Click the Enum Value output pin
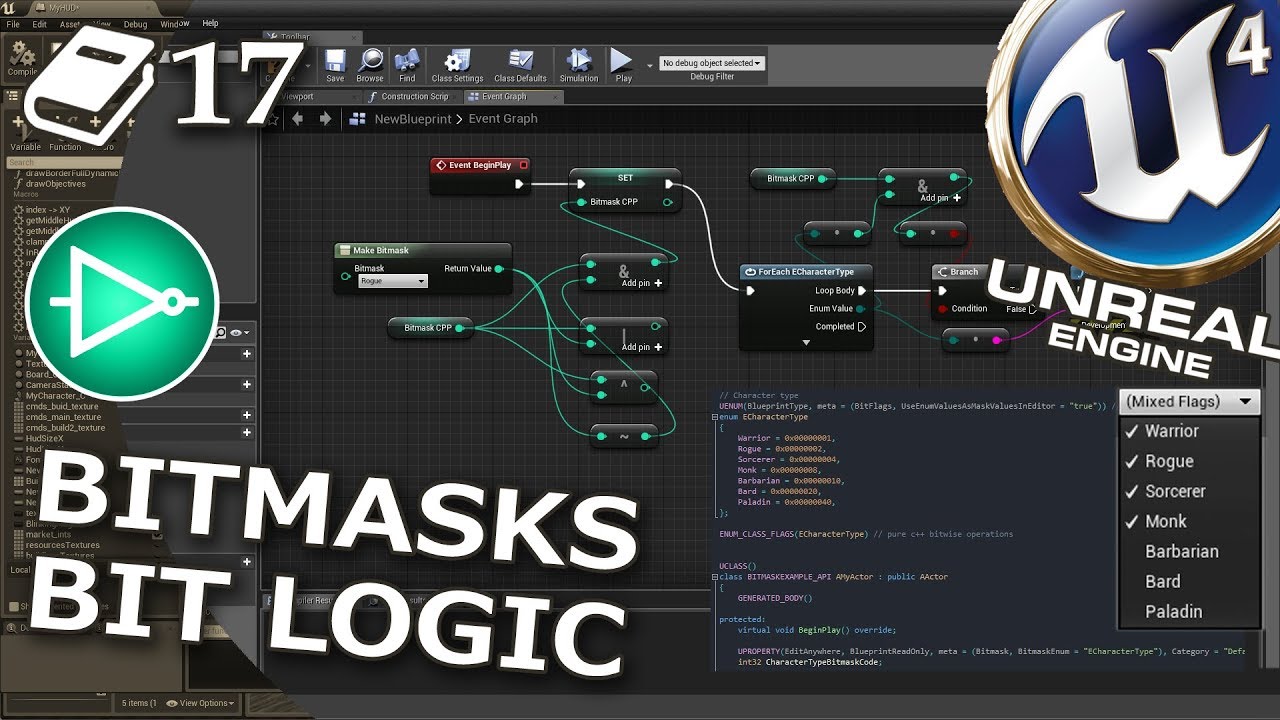The image size is (1280, 720). pyautogui.click(x=861, y=309)
